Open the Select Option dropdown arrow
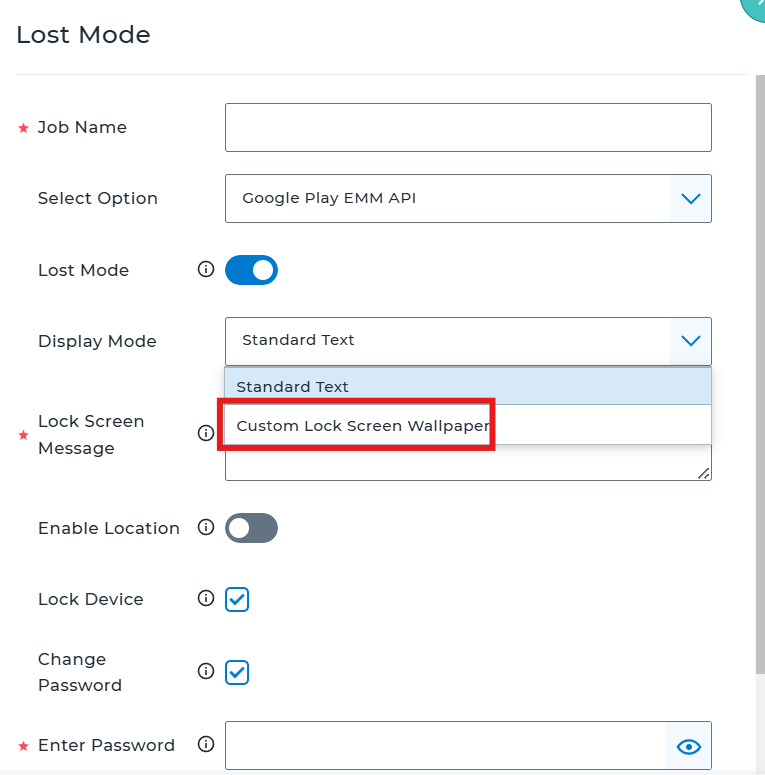This screenshot has width=765, height=775. tap(690, 199)
